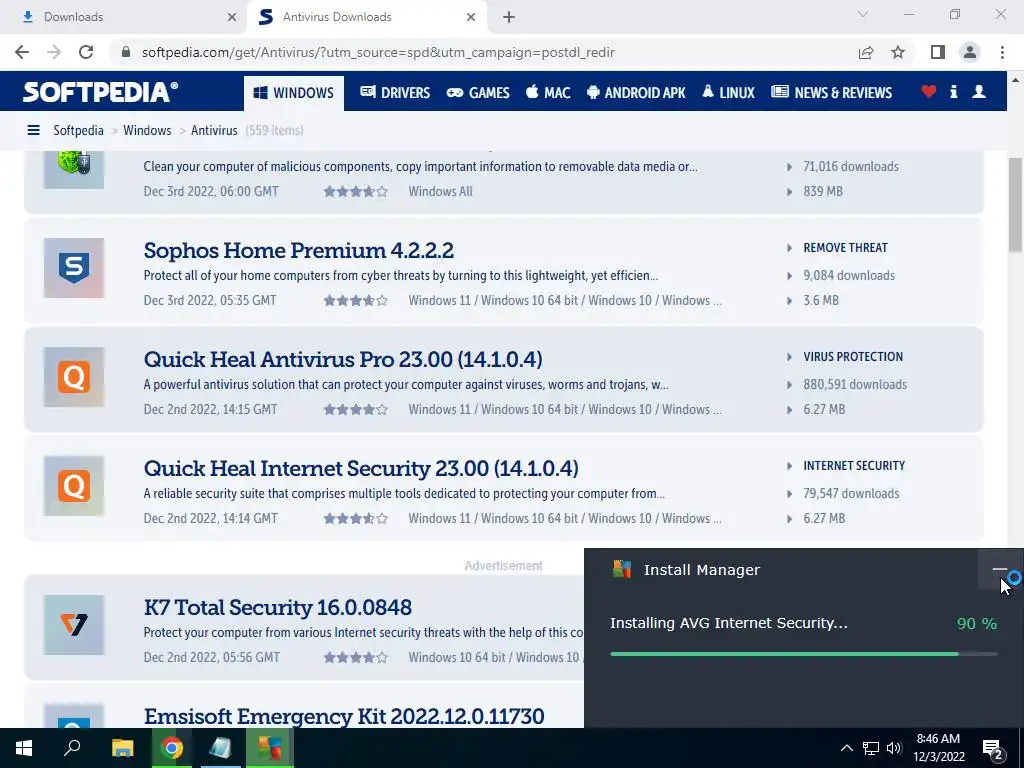Viewport: 1024px width, 768px height.
Task: Open the browser side panel icon
Action: pyautogui.click(x=938, y=52)
